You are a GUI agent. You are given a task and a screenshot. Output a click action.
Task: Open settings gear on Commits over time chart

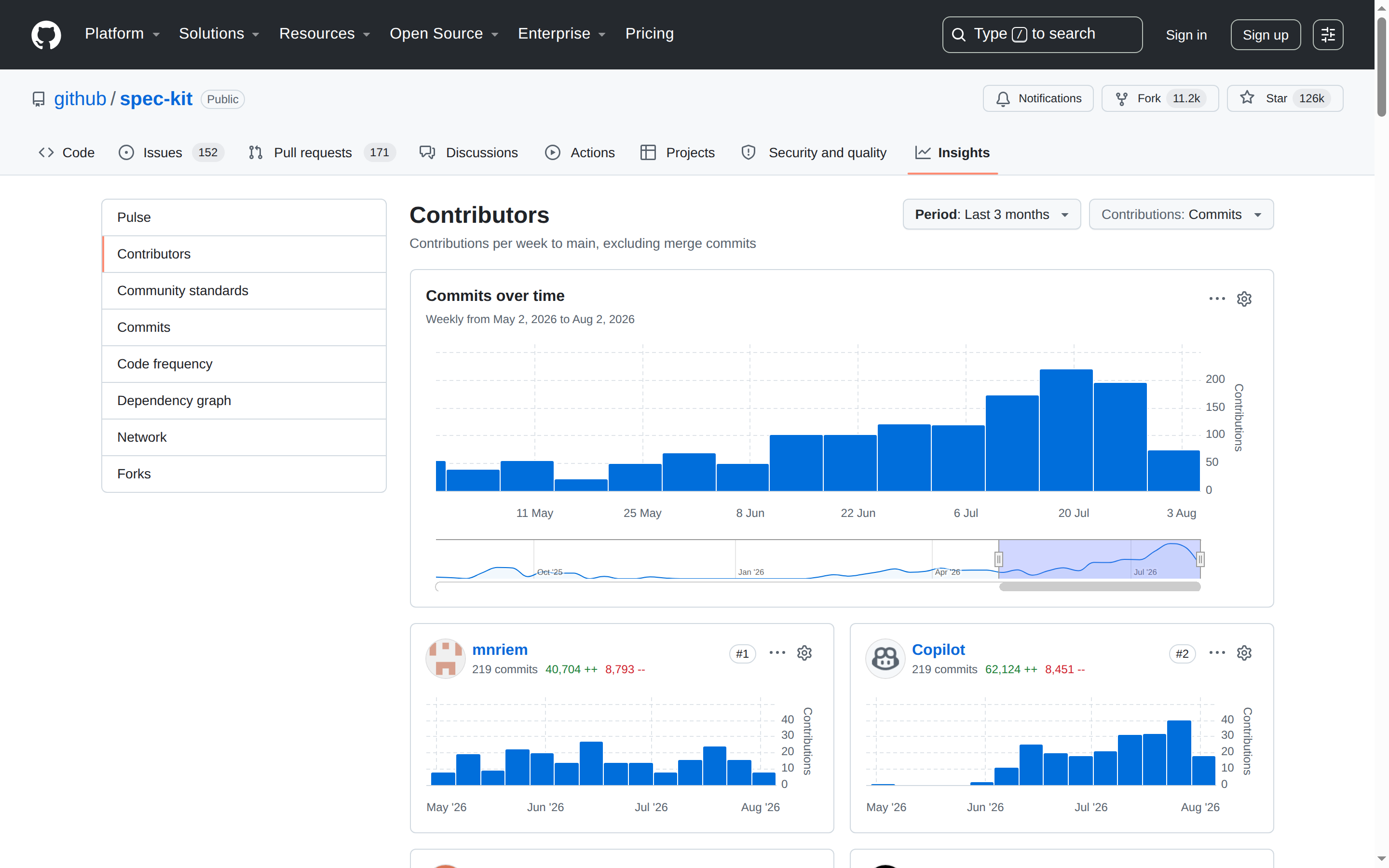coord(1244,298)
